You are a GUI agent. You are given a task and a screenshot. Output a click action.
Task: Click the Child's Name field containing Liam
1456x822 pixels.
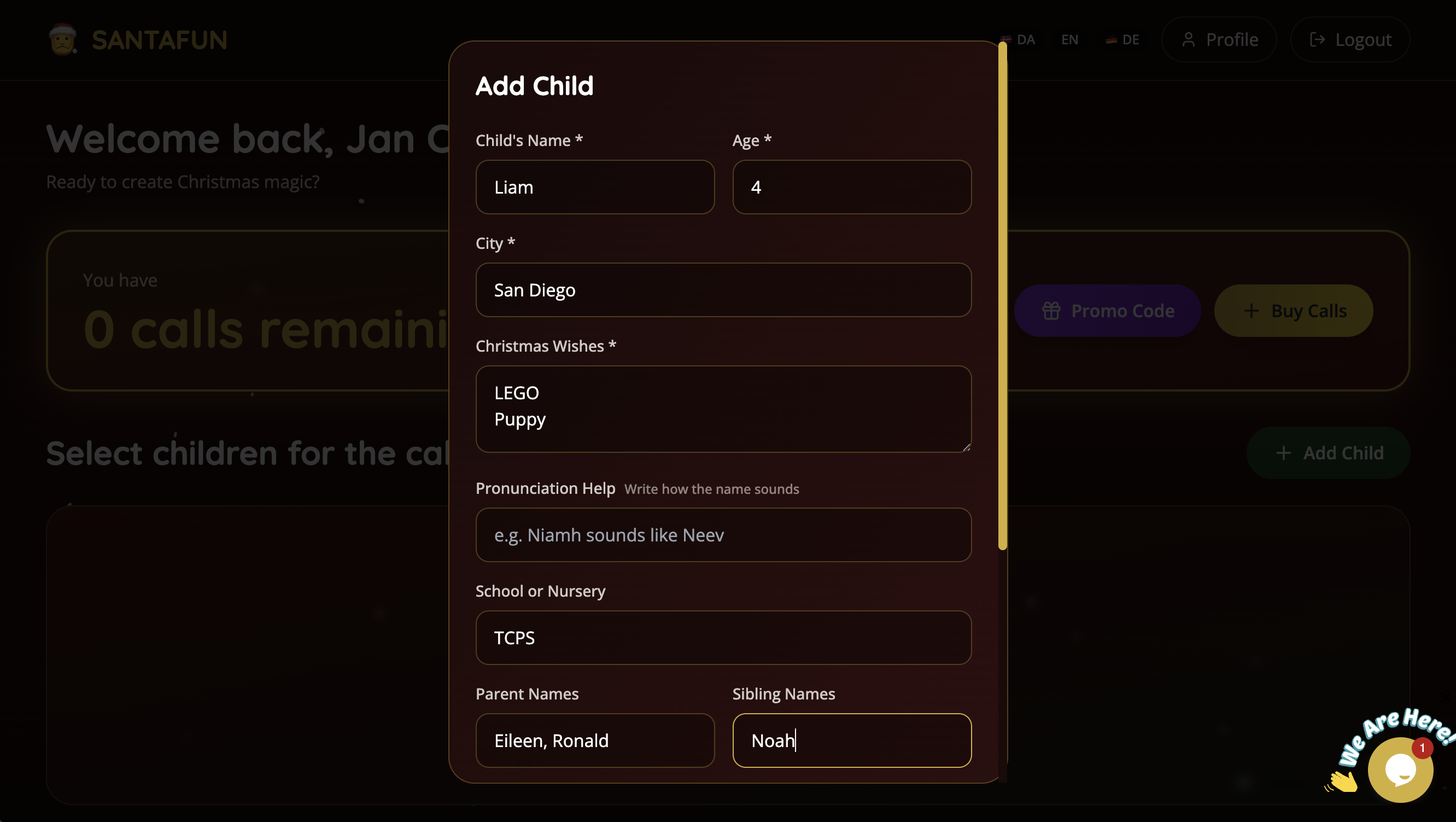coord(595,187)
